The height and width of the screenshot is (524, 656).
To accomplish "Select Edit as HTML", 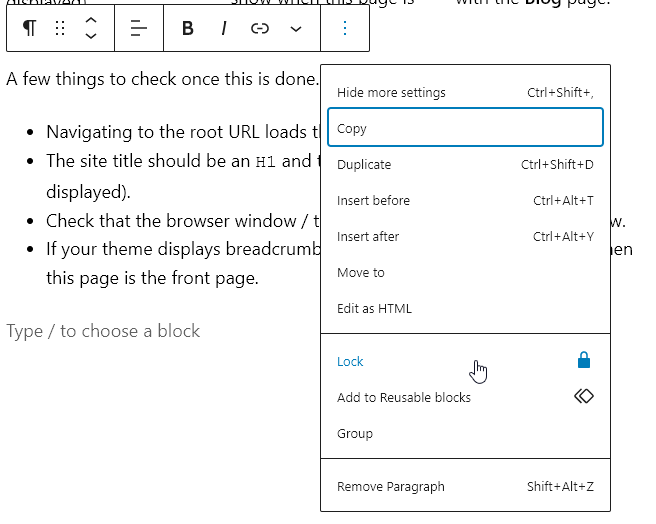I will point(374,309).
